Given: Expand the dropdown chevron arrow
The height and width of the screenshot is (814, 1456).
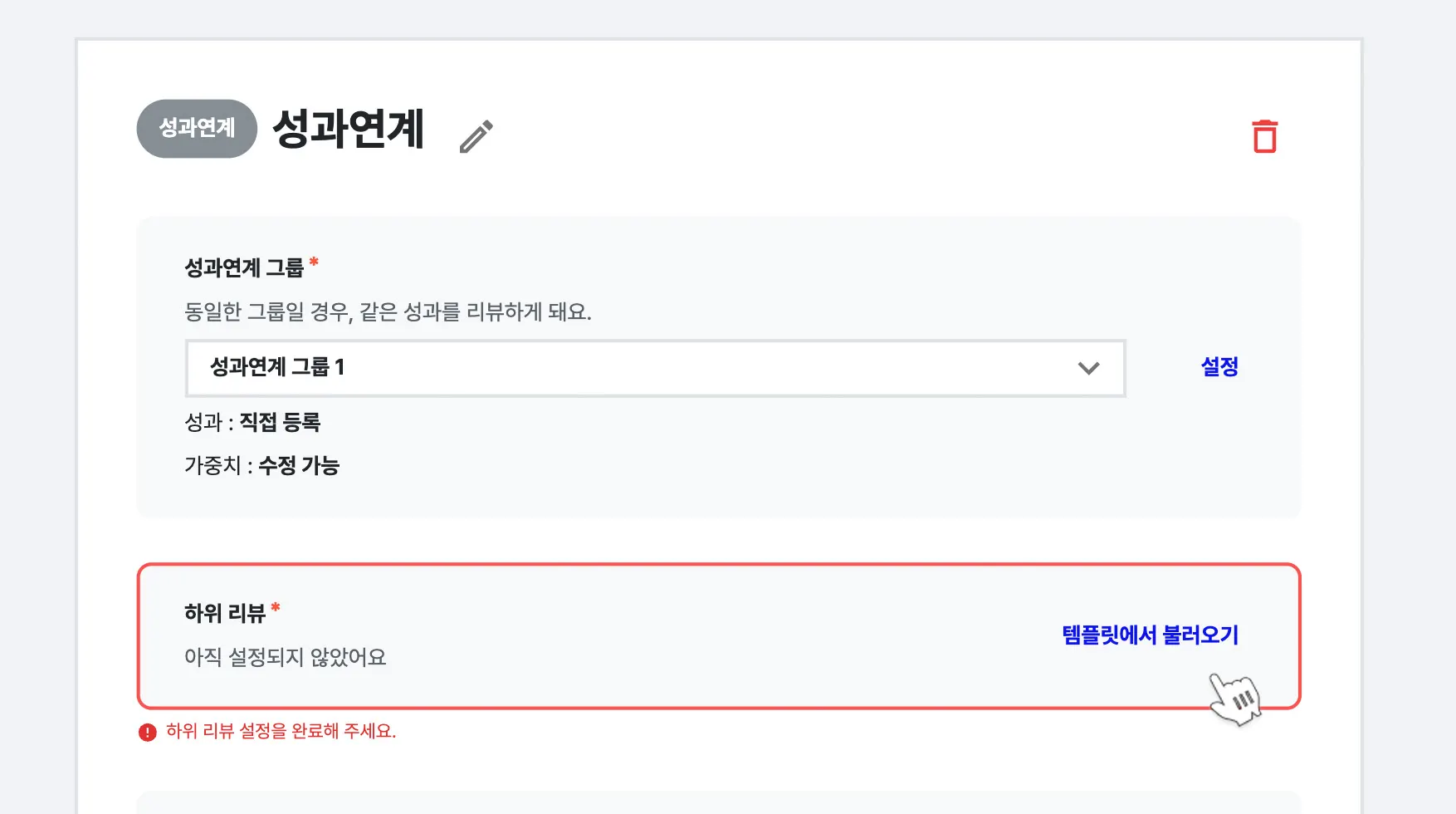Looking at the screenshot, I should (x=1088, y=368).
